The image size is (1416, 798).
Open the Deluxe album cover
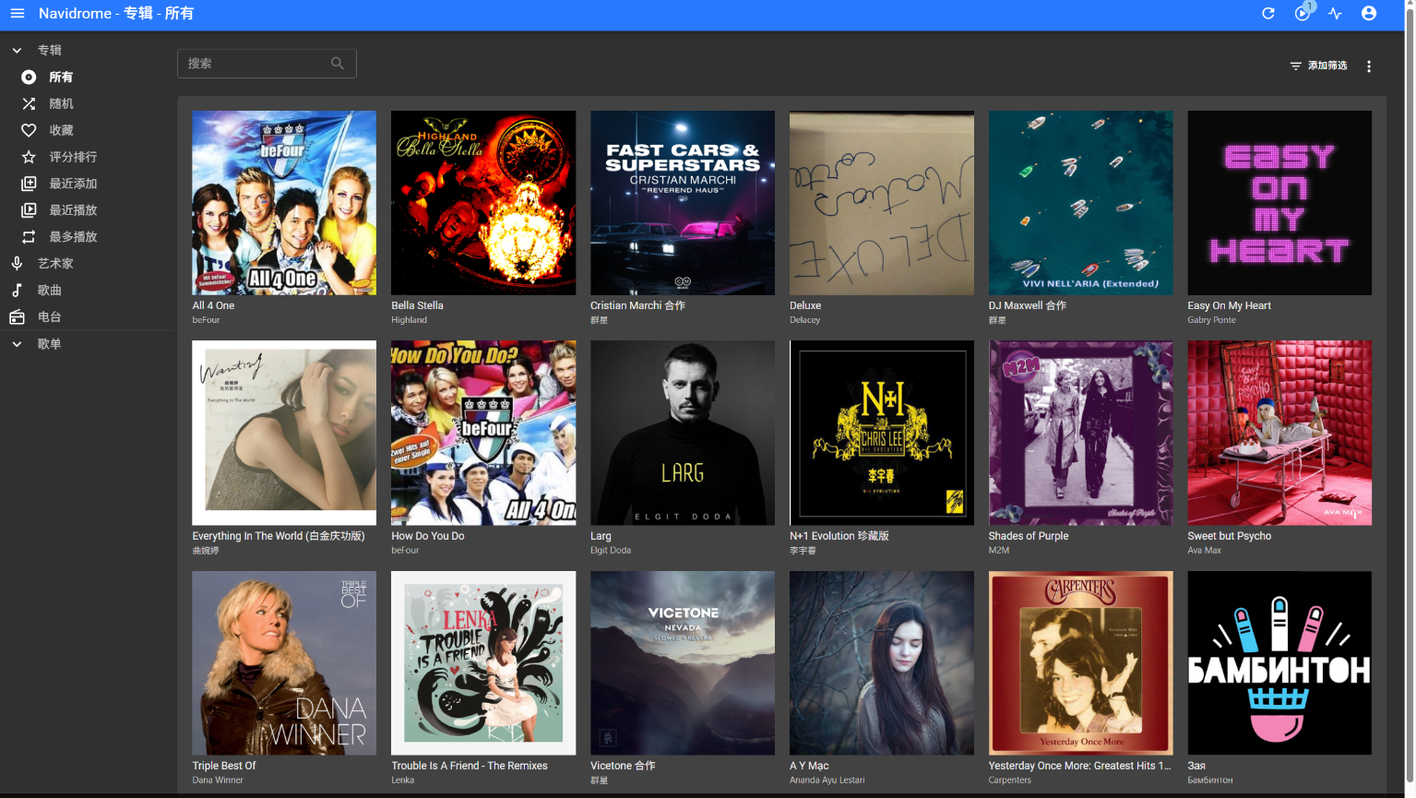[881, 203]
